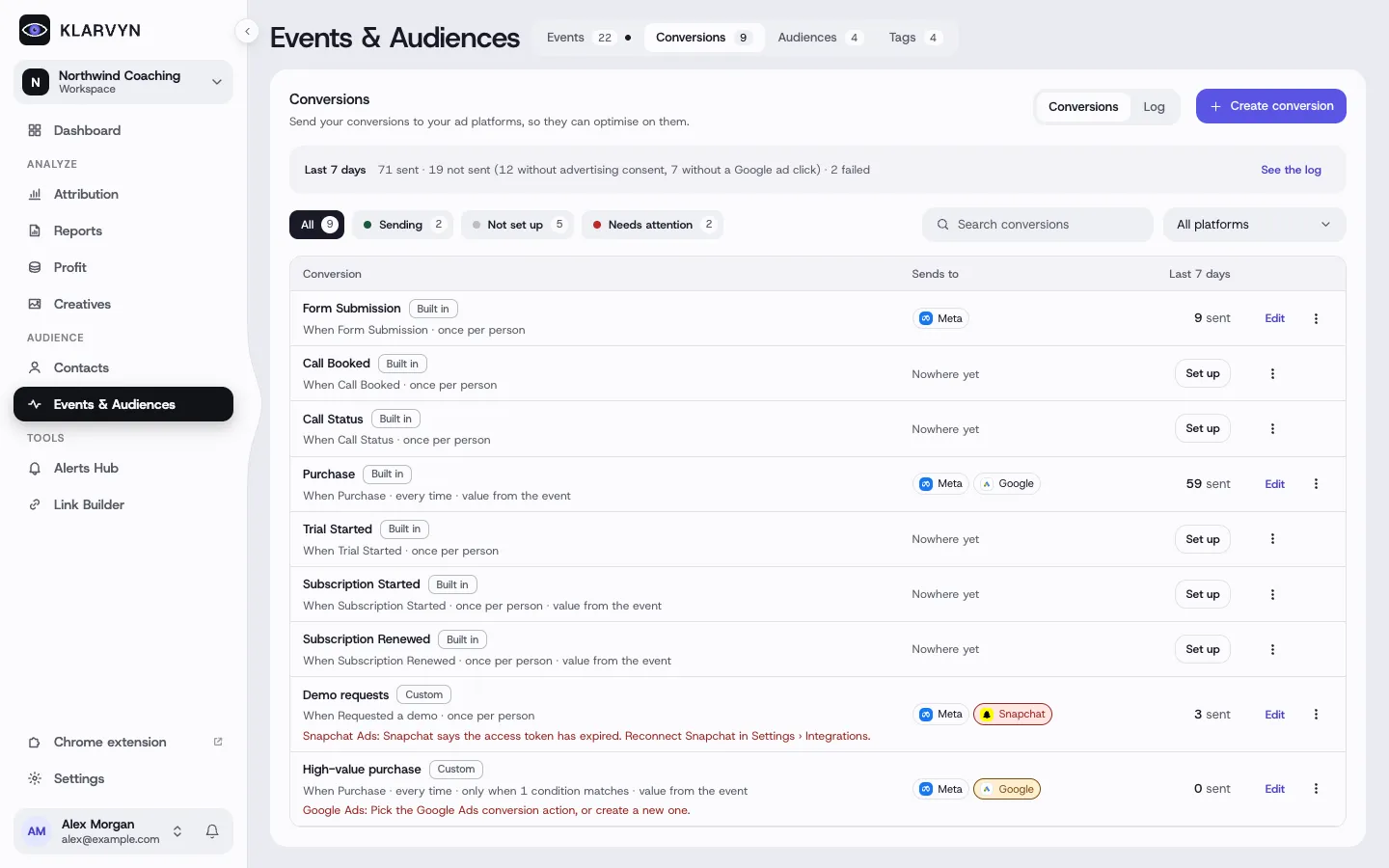Click the Snapchat badge on Demo requests
This screenshot has width=1389, height=868.
pos(1013,715)
